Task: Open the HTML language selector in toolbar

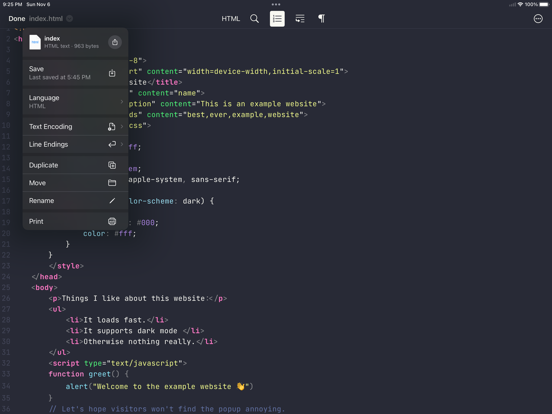Action: pyautogui.click(x=231, y=19)
